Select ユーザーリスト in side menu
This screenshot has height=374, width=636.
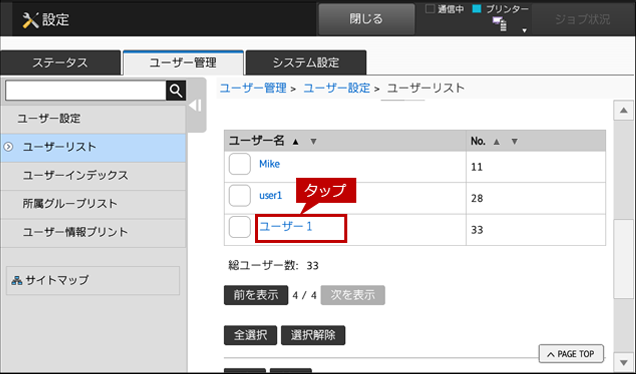click(x=93, y=147)
